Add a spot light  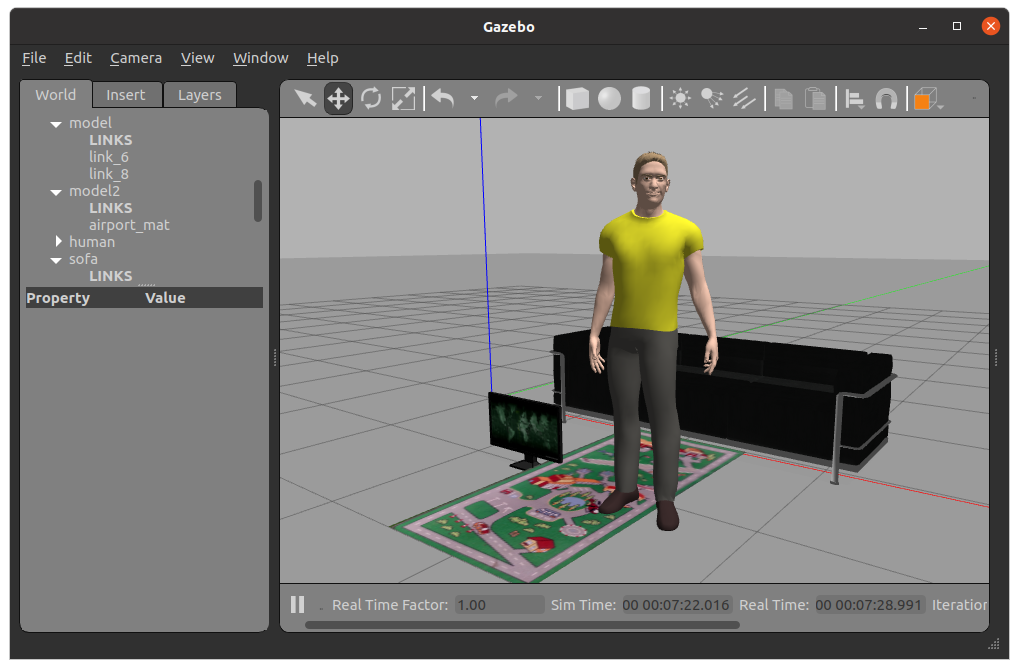point(712,99)
